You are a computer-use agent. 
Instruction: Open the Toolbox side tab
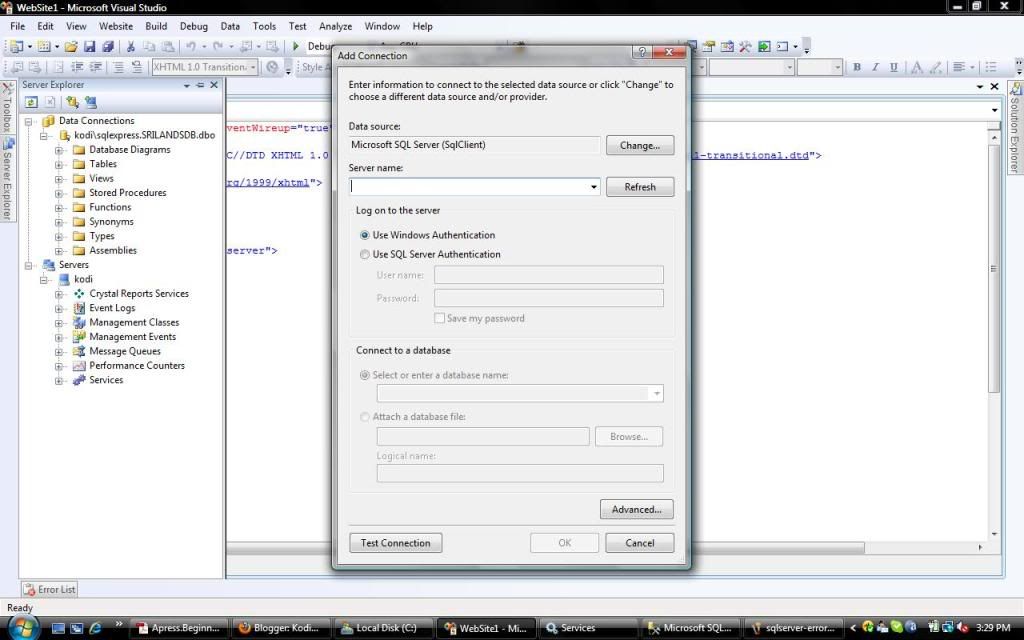(7, 107)
